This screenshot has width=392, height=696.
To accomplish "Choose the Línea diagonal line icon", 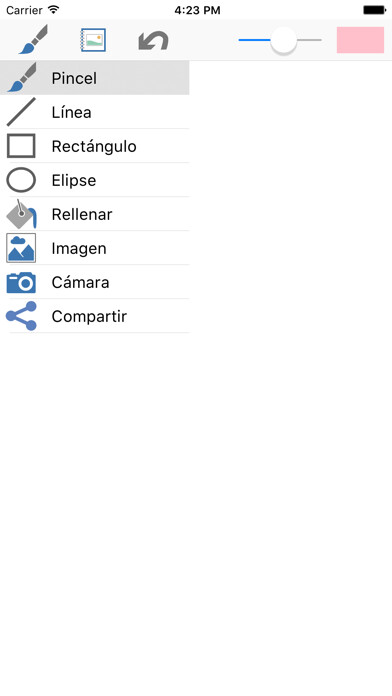I will point(21,112).
